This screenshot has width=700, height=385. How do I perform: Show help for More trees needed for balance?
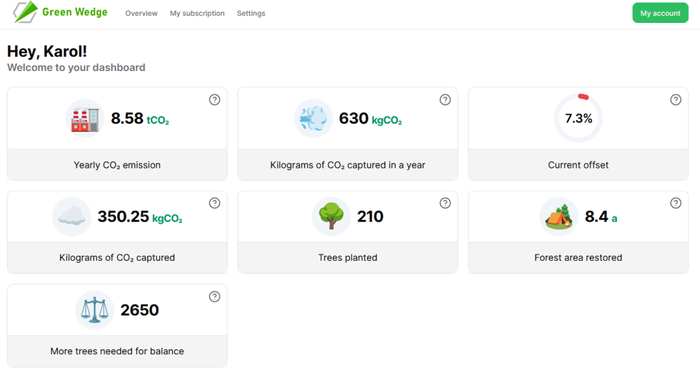(214, 297)
